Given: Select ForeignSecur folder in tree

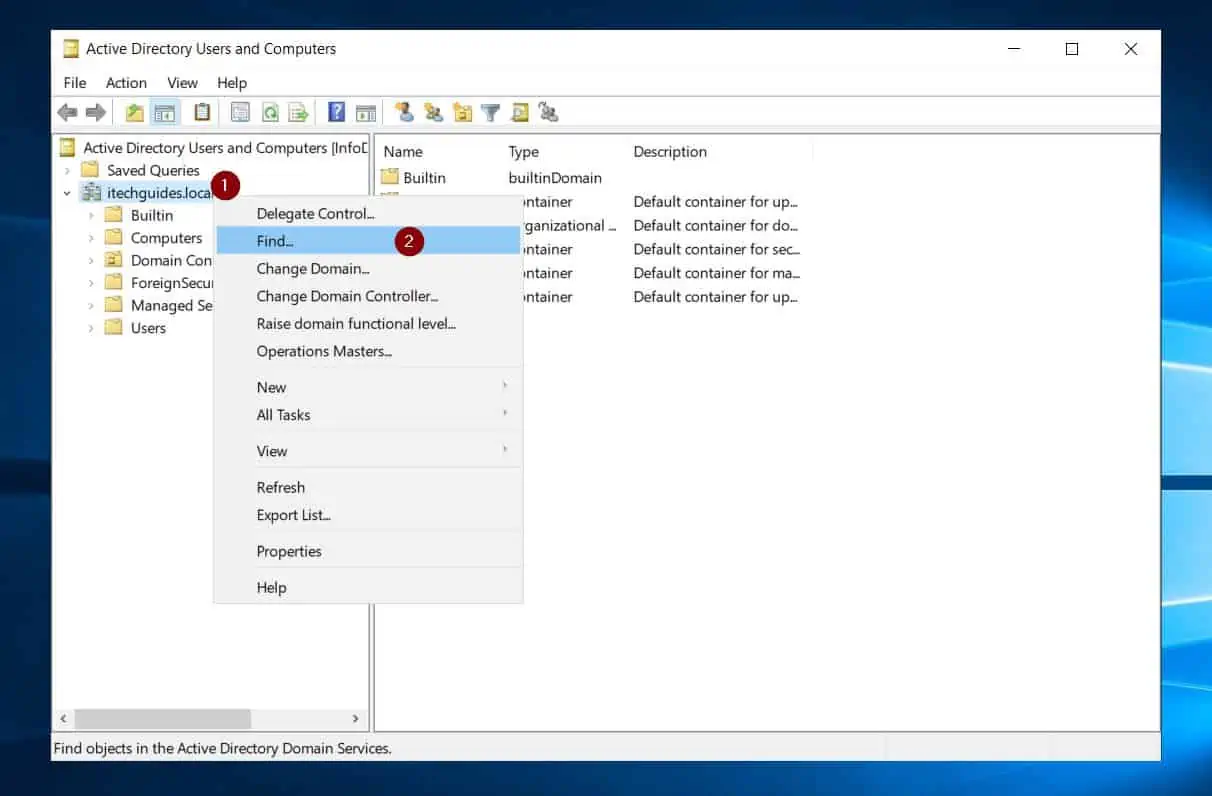Looking at the screenshot, I should tap(171, 283).
